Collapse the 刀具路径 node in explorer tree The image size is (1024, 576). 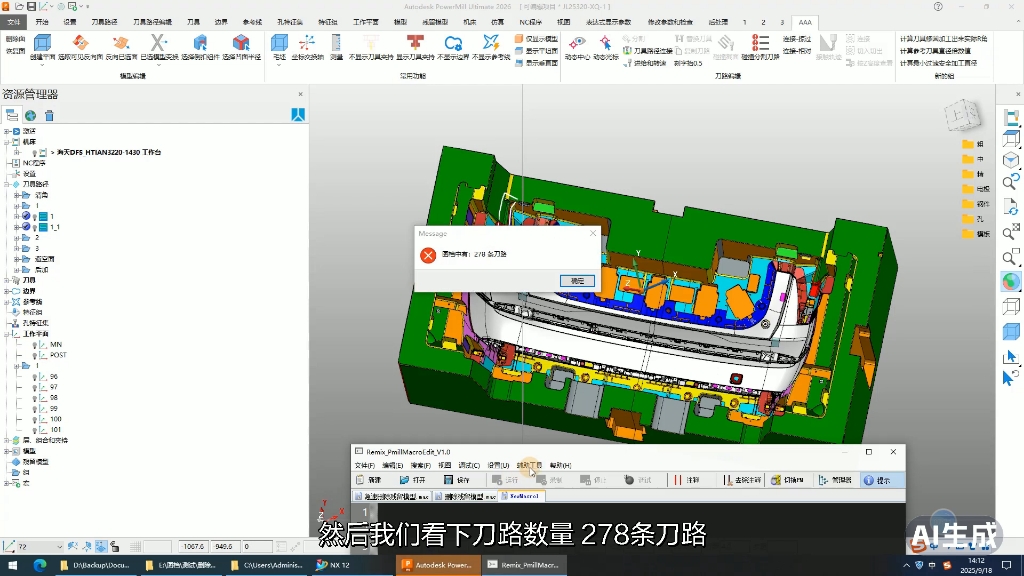7,184
